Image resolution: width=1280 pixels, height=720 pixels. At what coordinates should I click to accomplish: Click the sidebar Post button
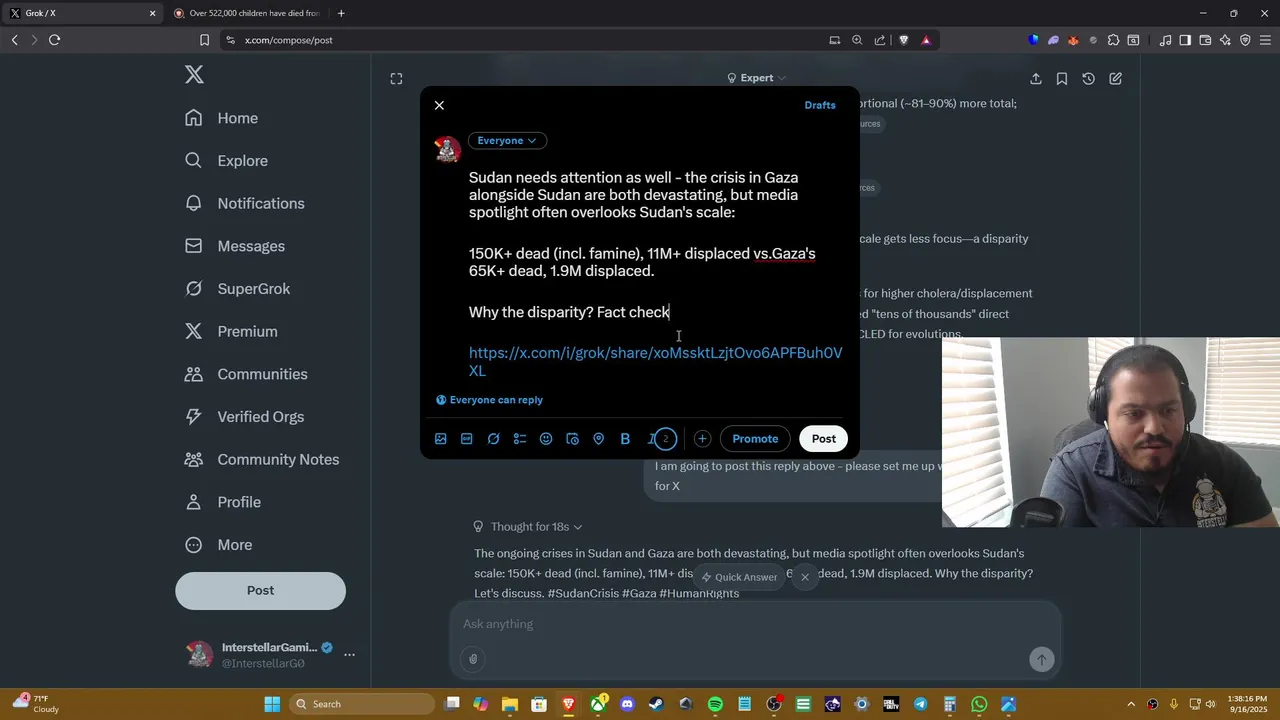click(x=260, y=591)
